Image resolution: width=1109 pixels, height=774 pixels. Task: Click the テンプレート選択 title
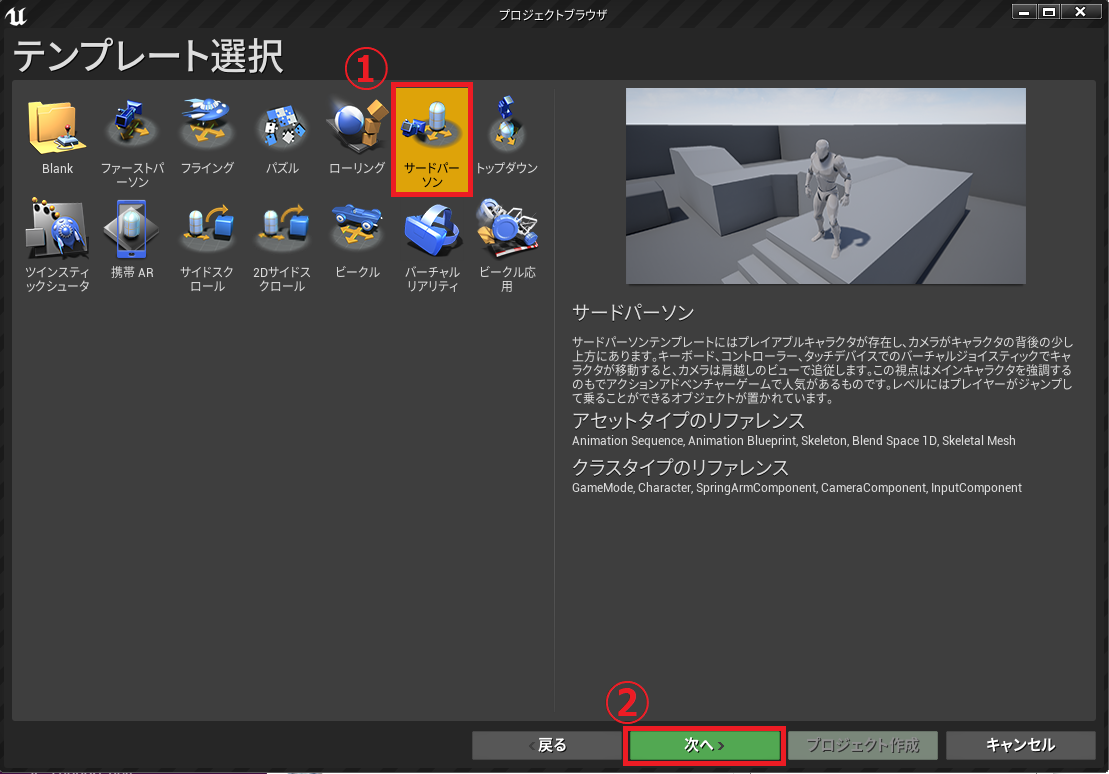tap(149, 57)
